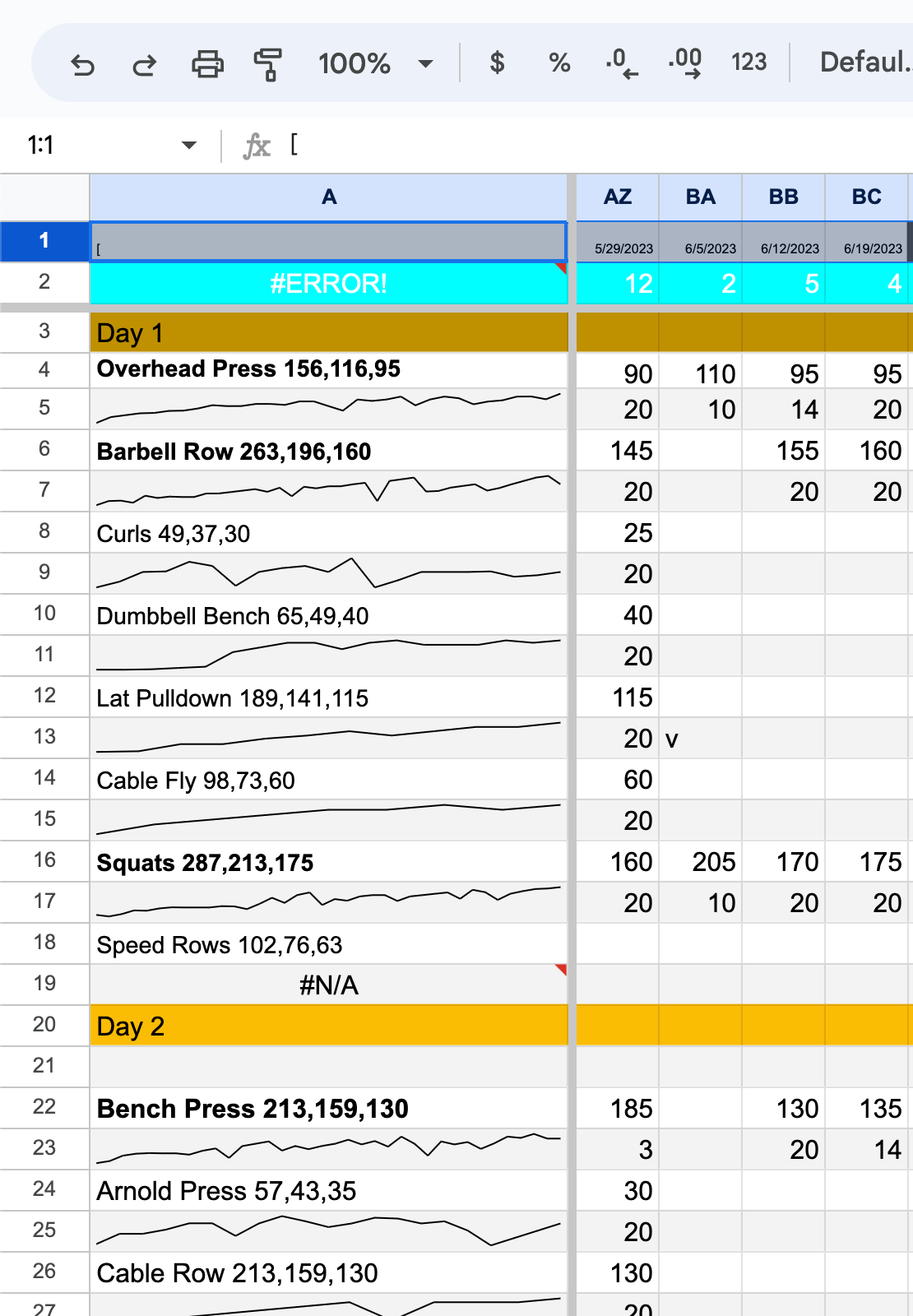913x1316 pixels.
Task: Click Barbell Row sparkline chart cell
Action: pyautogui.click(x=328, y=491)
